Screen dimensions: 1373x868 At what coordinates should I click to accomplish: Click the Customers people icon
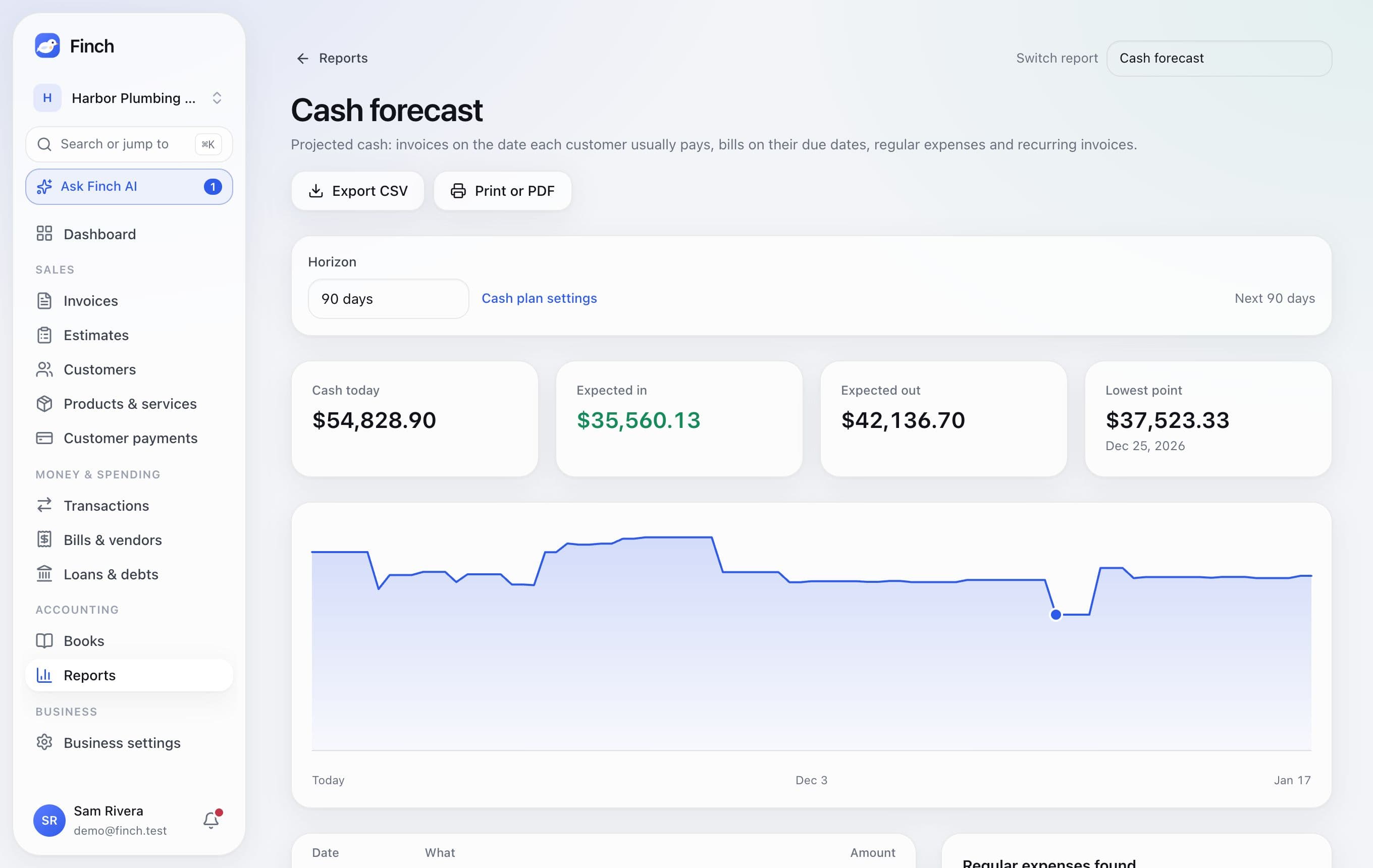click(44, 369)
